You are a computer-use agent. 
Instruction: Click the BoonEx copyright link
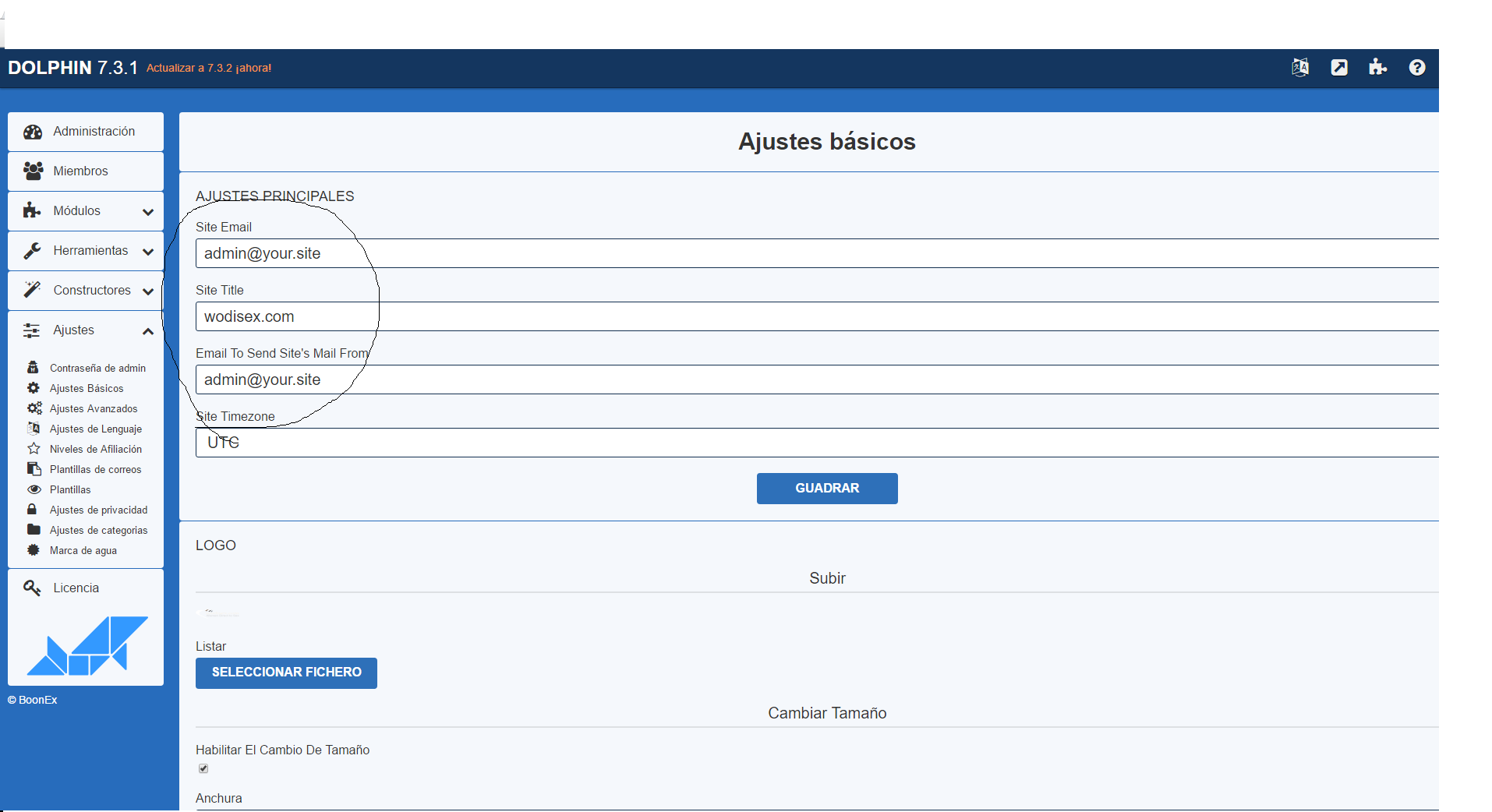click(33, 700)
